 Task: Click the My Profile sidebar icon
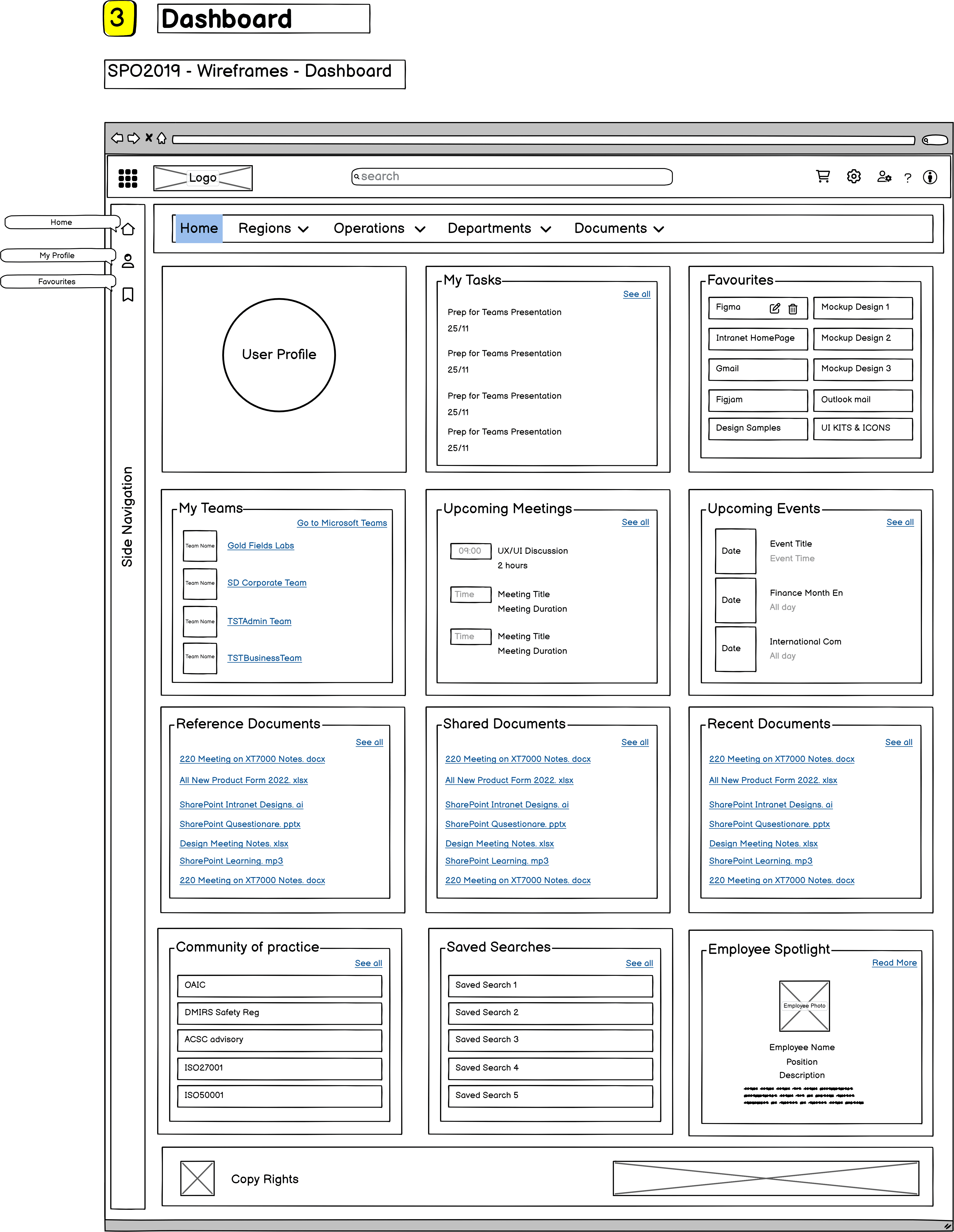[x=128, y=261]
